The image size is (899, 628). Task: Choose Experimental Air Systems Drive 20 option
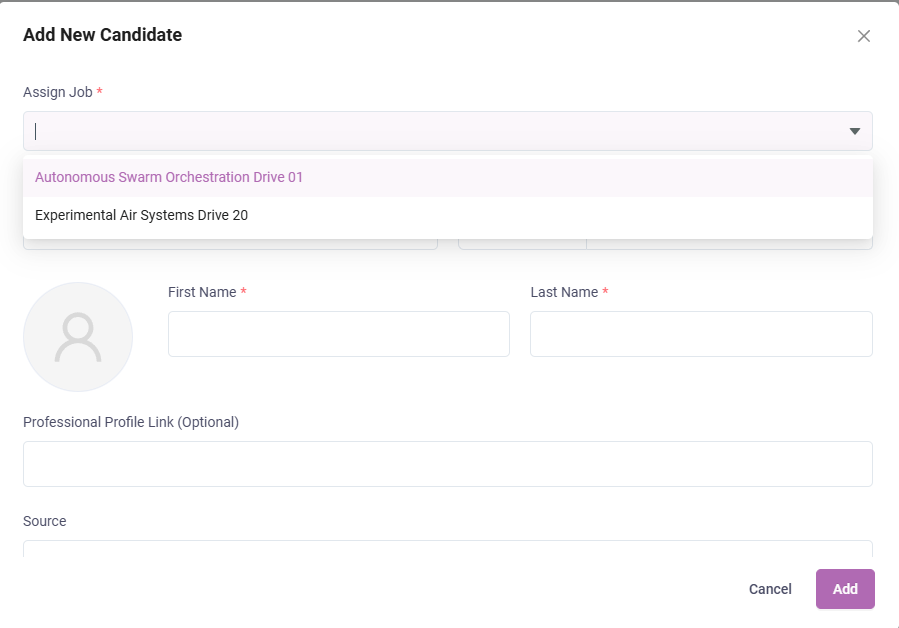[x=448, y=215]
